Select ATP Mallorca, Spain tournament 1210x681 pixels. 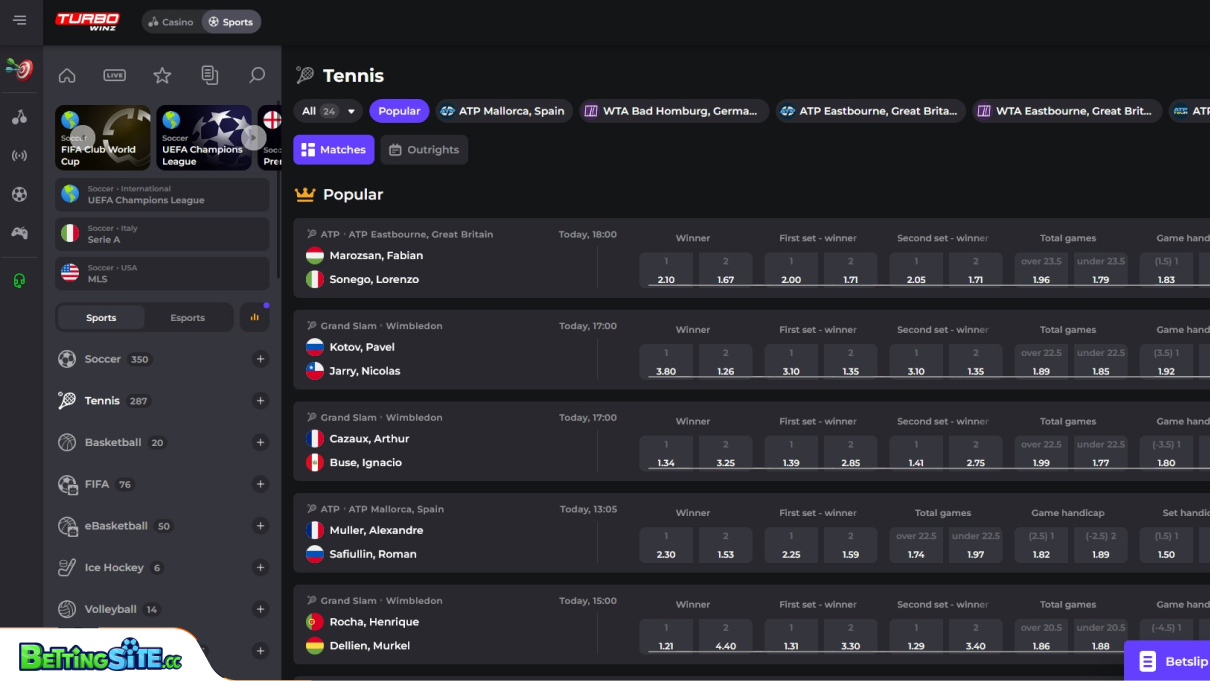pyautogui.click(x=503, y=111)
